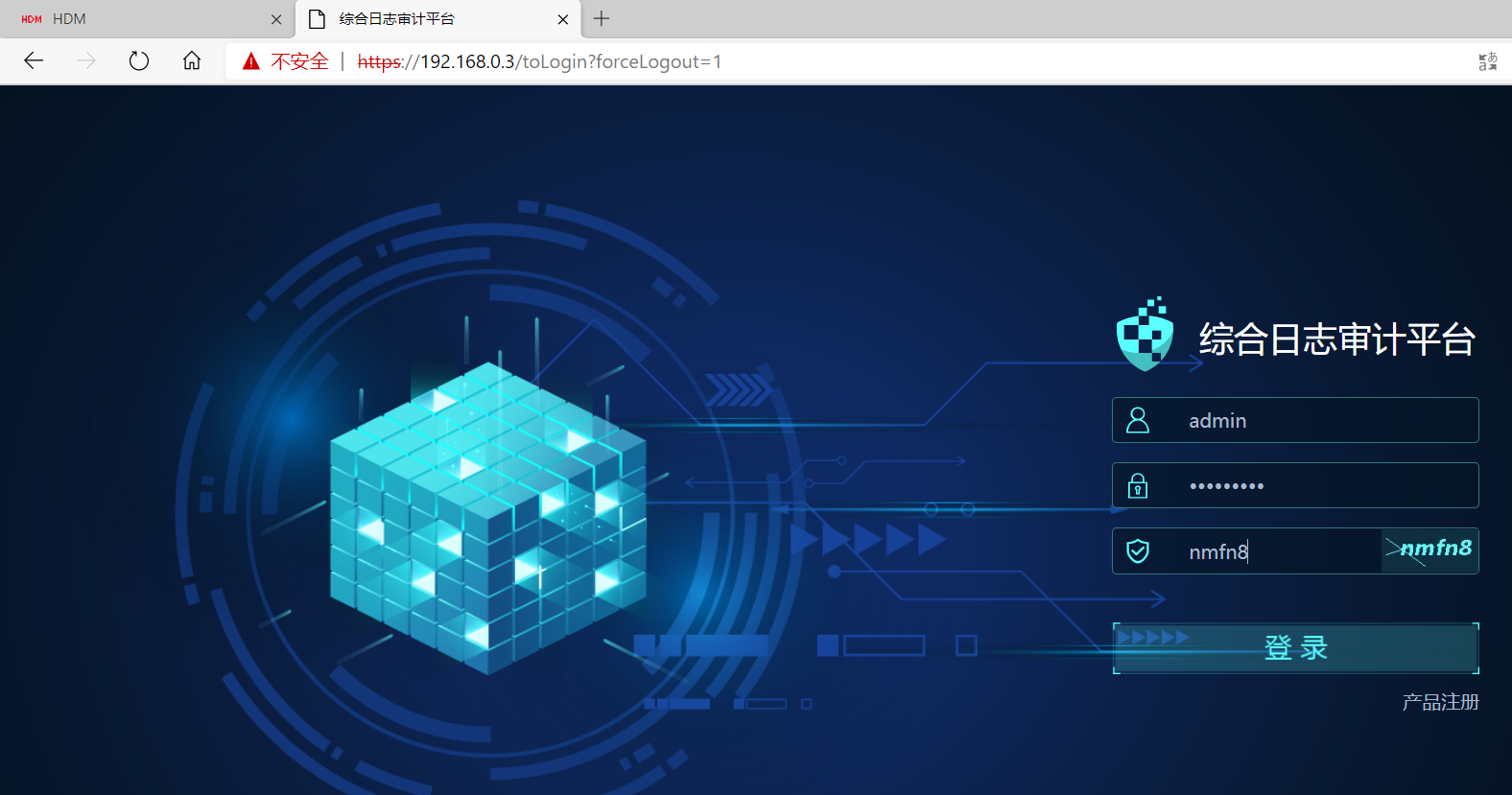Click the 不安全 security warning label
Screen dimensions: 1512x795
(299, 61)
